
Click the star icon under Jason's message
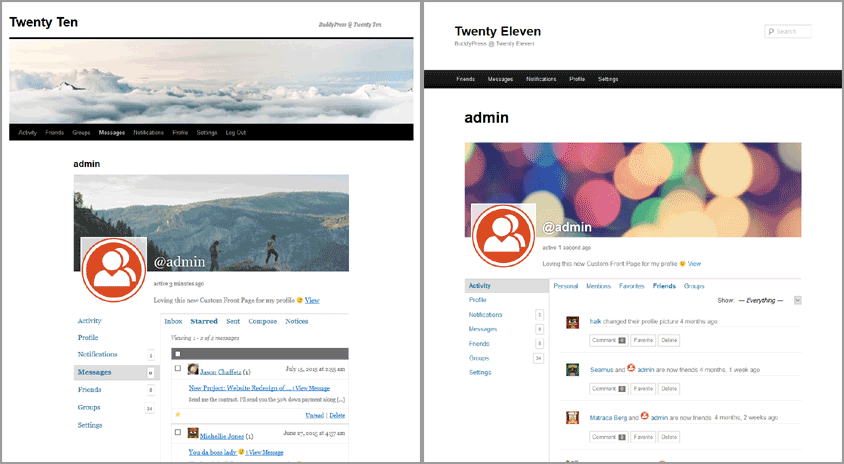[178, 414]
